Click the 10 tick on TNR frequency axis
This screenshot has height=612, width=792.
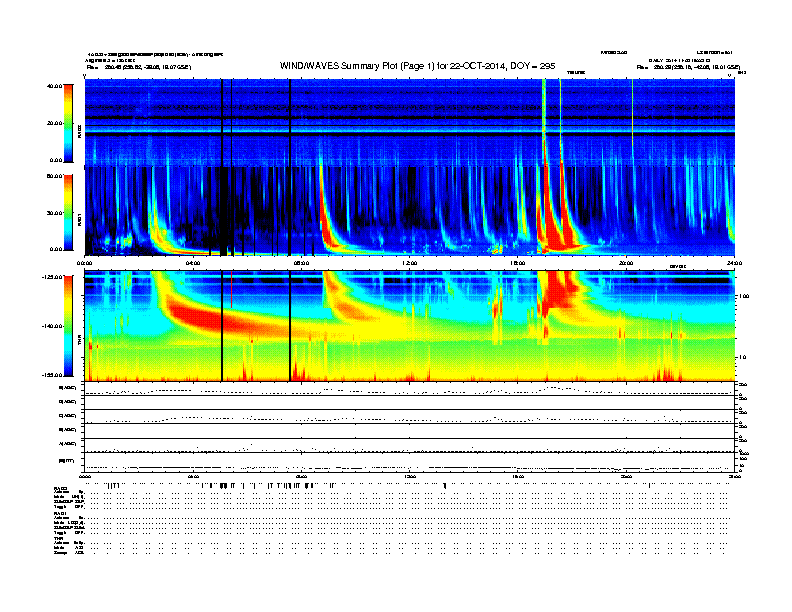(x=742, y=358)
